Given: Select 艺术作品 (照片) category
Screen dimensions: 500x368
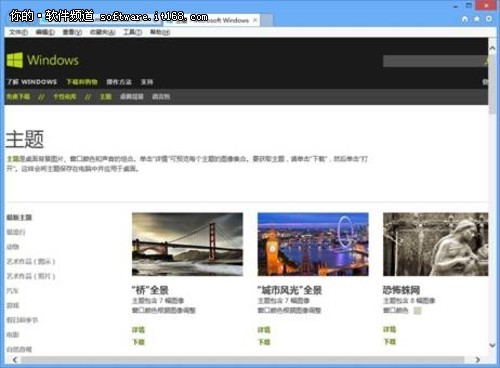Looking at the screenshot, I should tap(31, 276).
